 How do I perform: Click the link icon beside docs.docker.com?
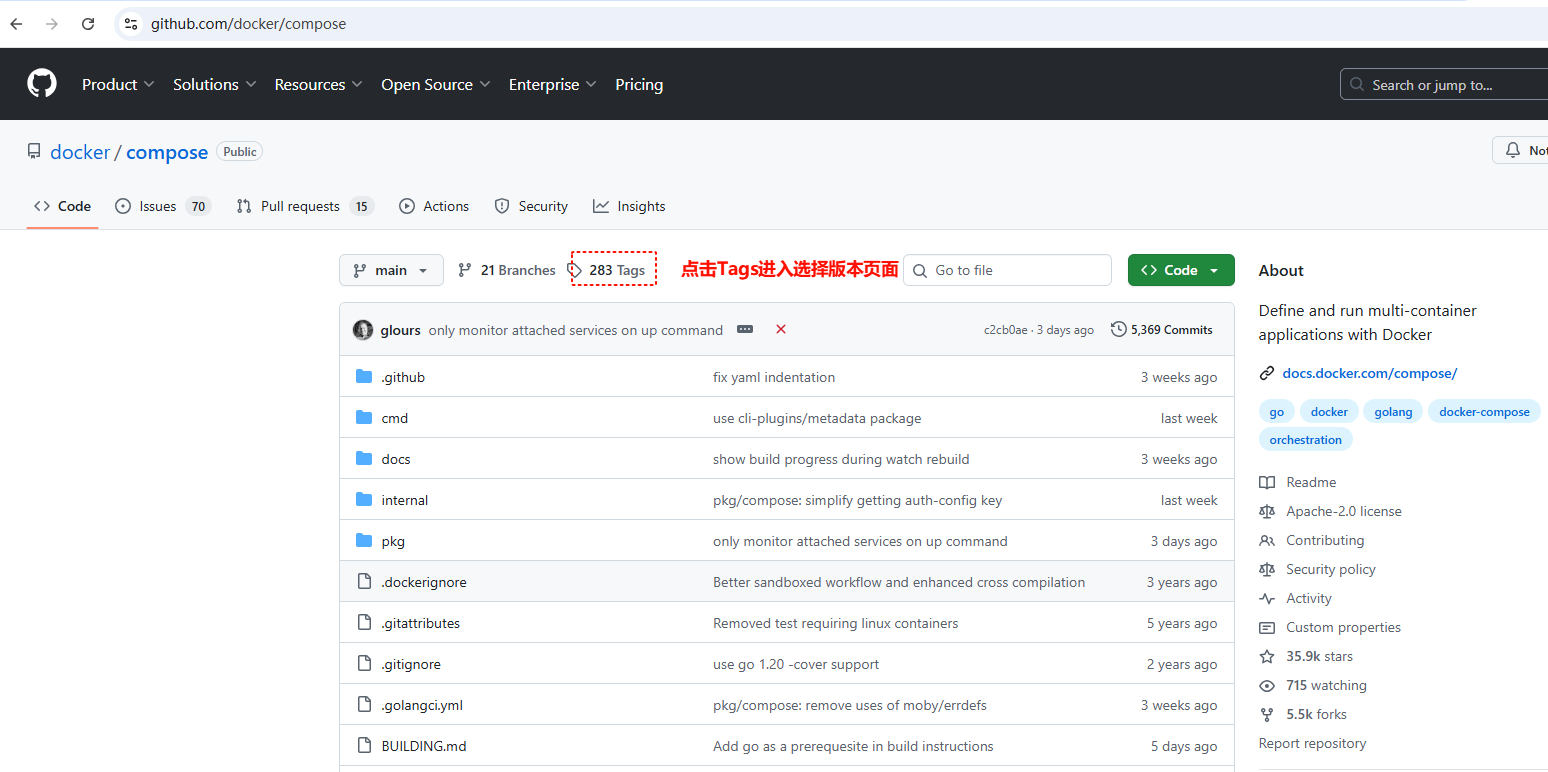click(1267, 373)
